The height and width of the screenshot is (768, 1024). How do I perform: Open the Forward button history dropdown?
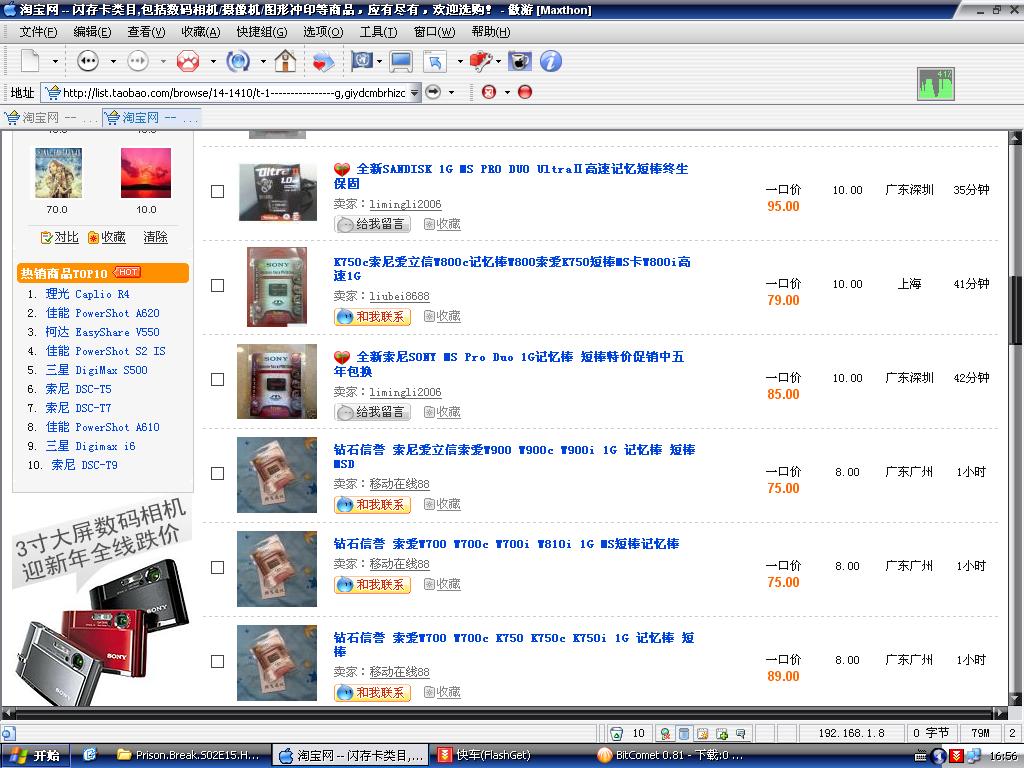[163, 61]
